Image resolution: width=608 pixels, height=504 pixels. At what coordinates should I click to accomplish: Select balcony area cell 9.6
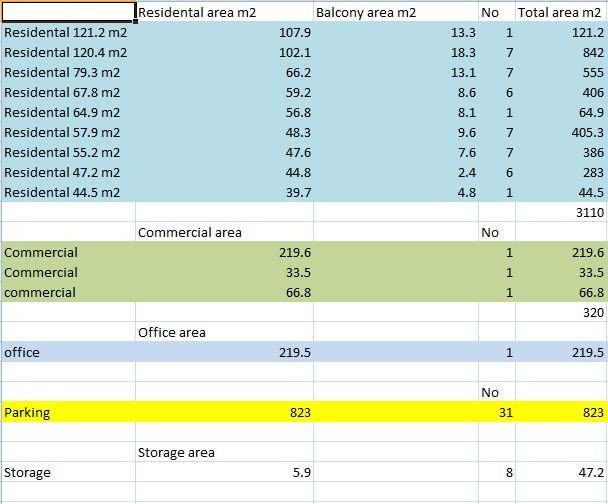396,133
